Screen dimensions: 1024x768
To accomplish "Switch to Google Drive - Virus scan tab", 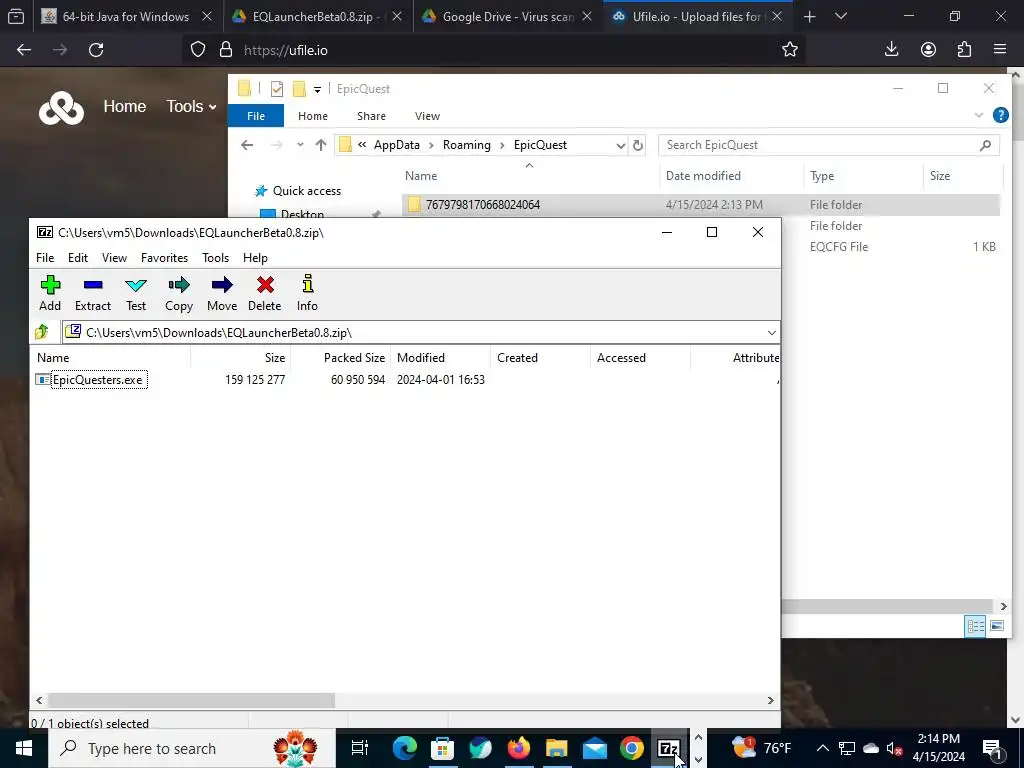I will tap(508, 17).
